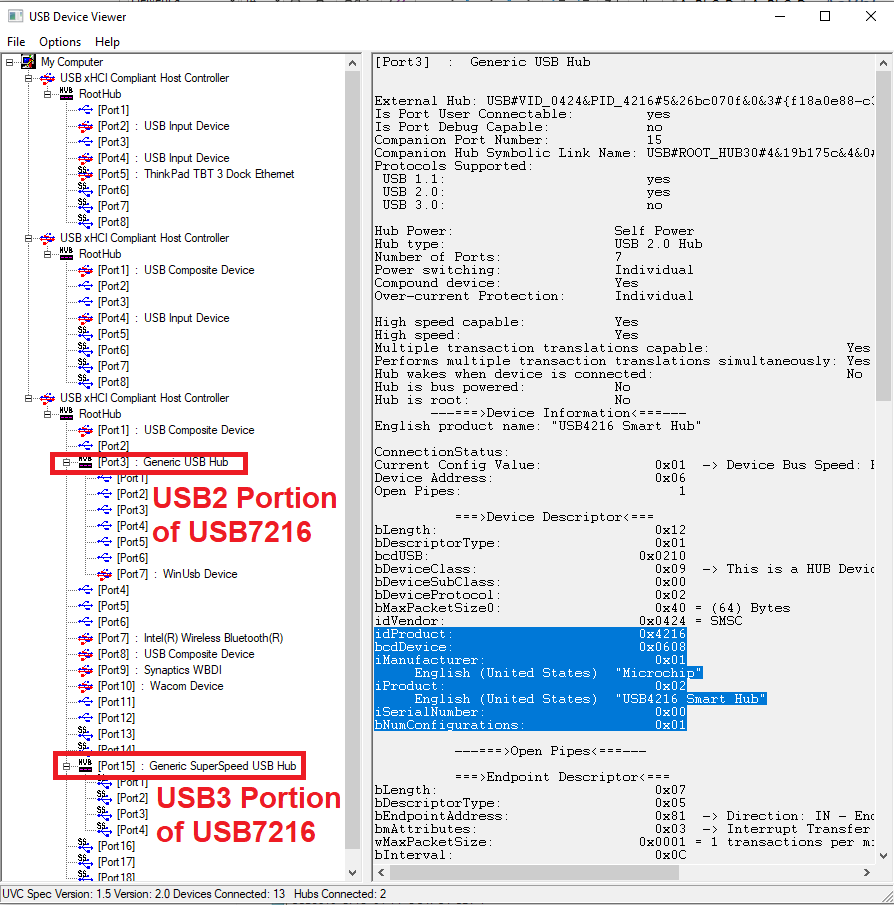Click the highlighted idProduct 0x4216 line
Screen dimensions: 894x905
pos(530,634)
